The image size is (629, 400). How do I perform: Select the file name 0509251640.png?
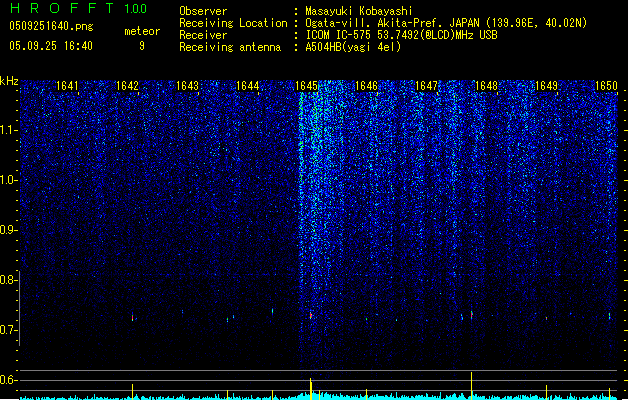[51, 26]
